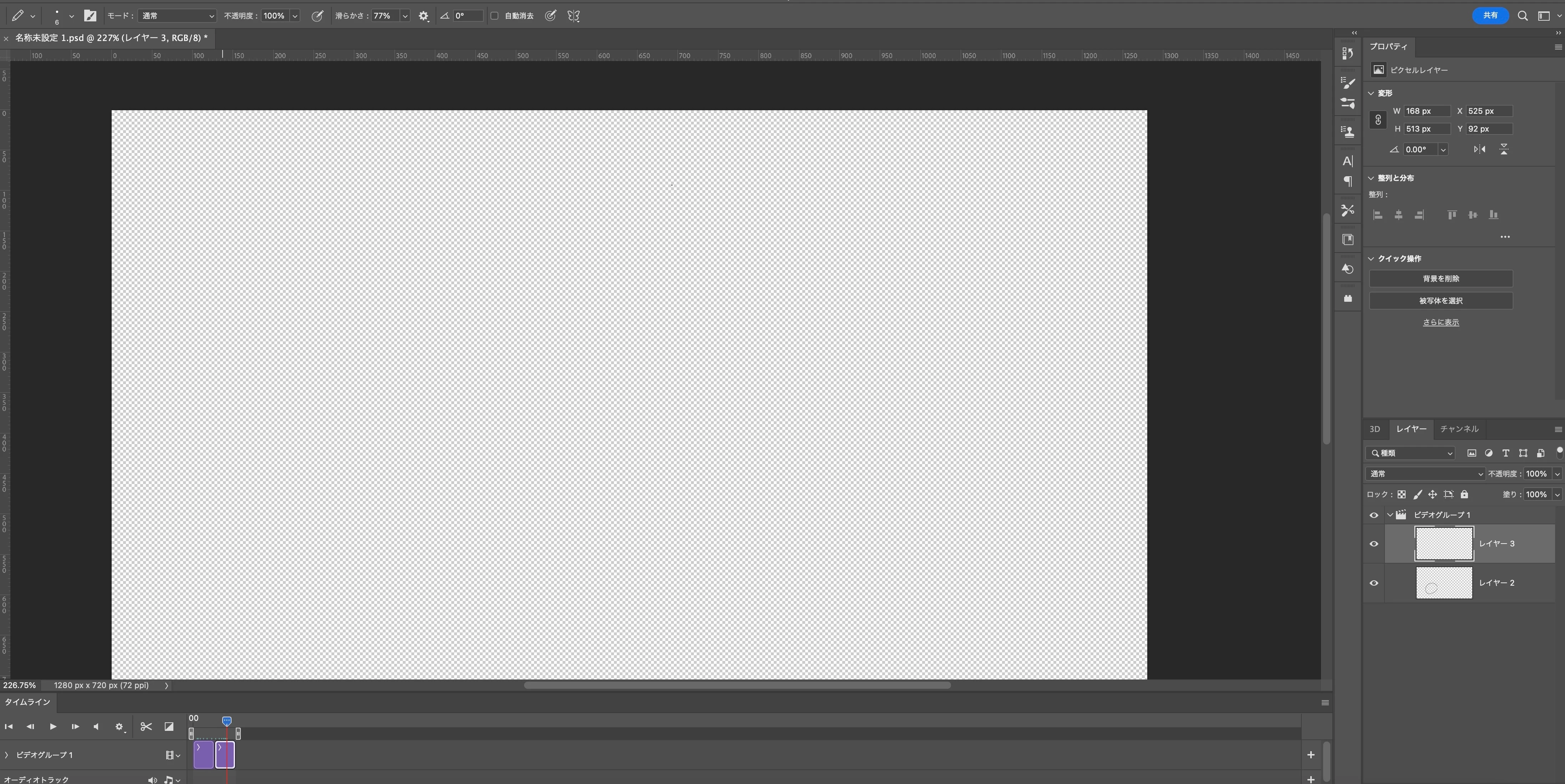
Task: Flip horizontally in Properties transform
Action: pyautogui.click(x=1479, y=149)
